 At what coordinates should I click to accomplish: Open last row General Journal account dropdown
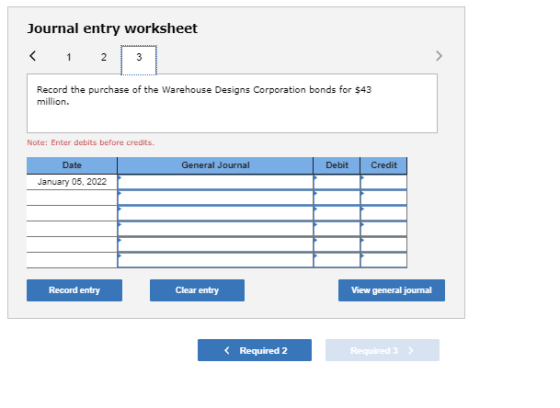[x=215, y=260]
